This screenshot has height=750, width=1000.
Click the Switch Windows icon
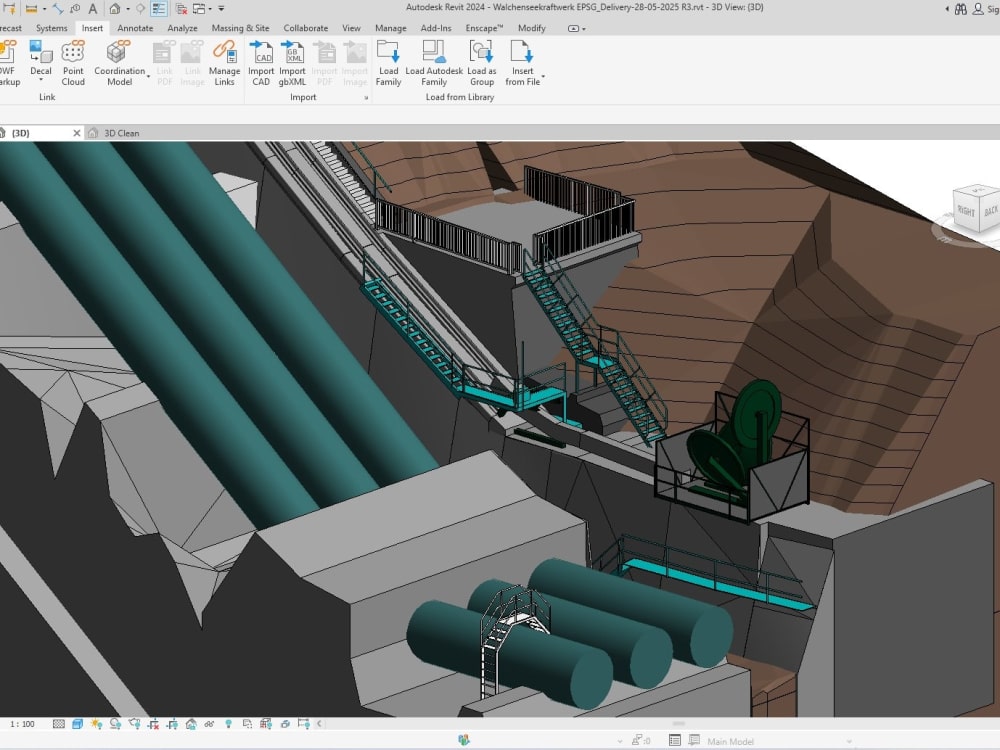tap(200, 8)
